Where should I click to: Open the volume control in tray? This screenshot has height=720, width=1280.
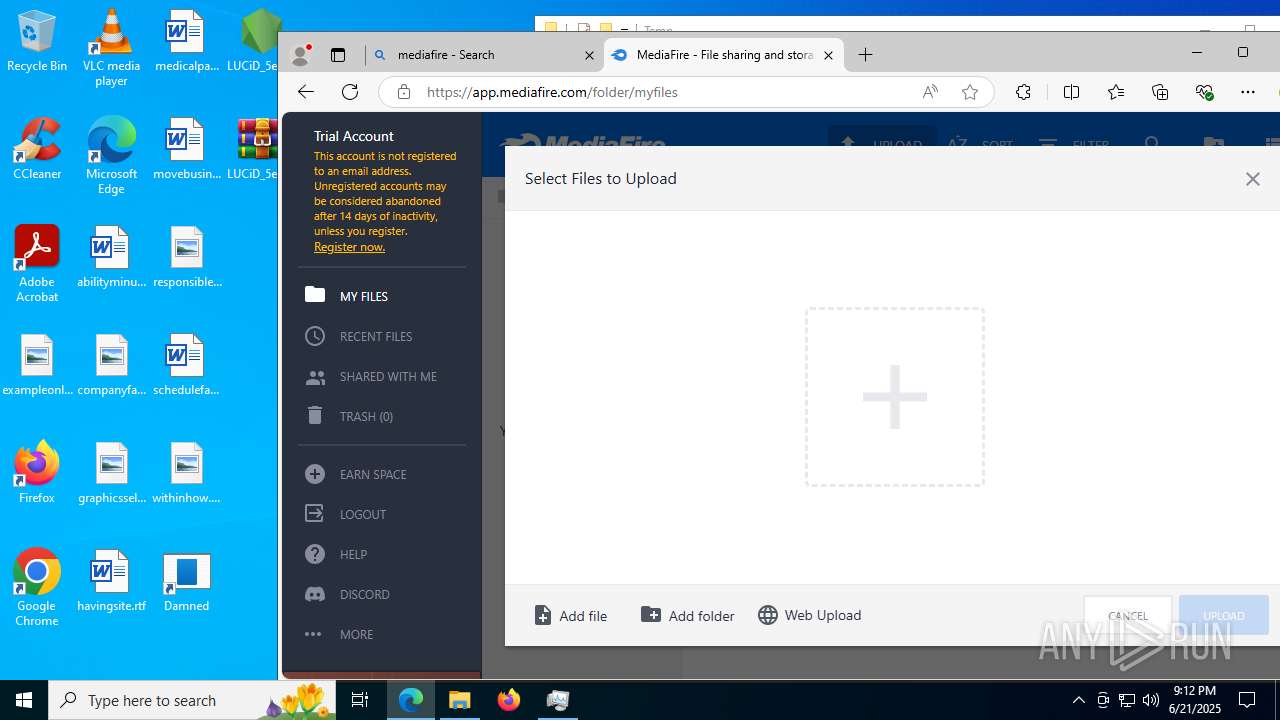[x=1150, y=700]
